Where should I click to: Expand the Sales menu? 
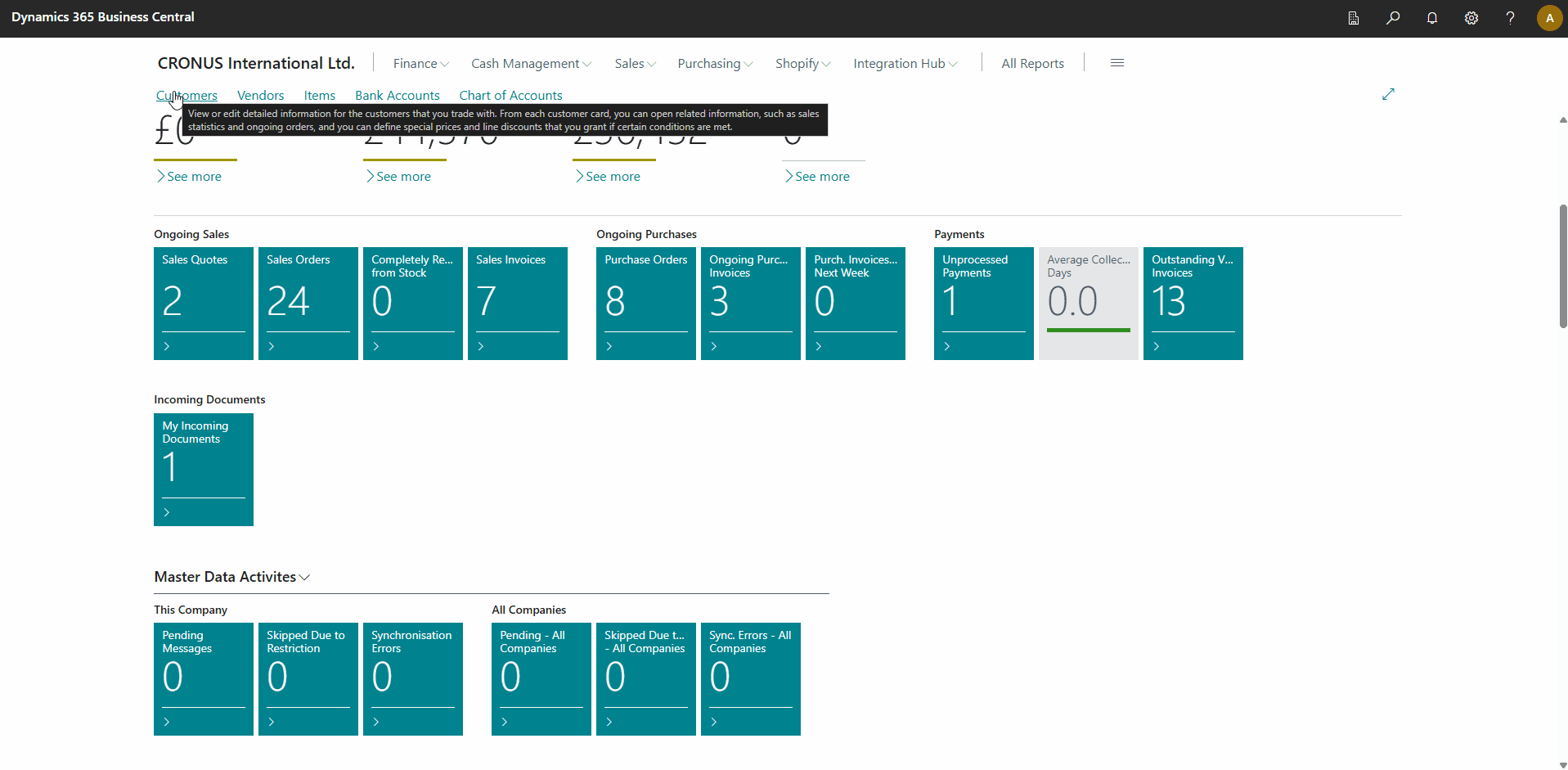pyautogui.click(x=635, y=63)
